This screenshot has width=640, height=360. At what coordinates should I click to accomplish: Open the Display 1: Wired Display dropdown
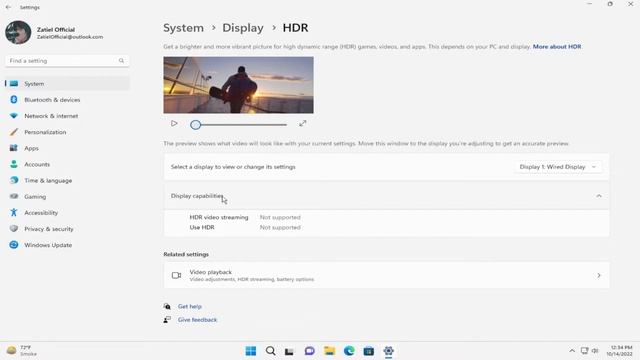click(558, 167)
